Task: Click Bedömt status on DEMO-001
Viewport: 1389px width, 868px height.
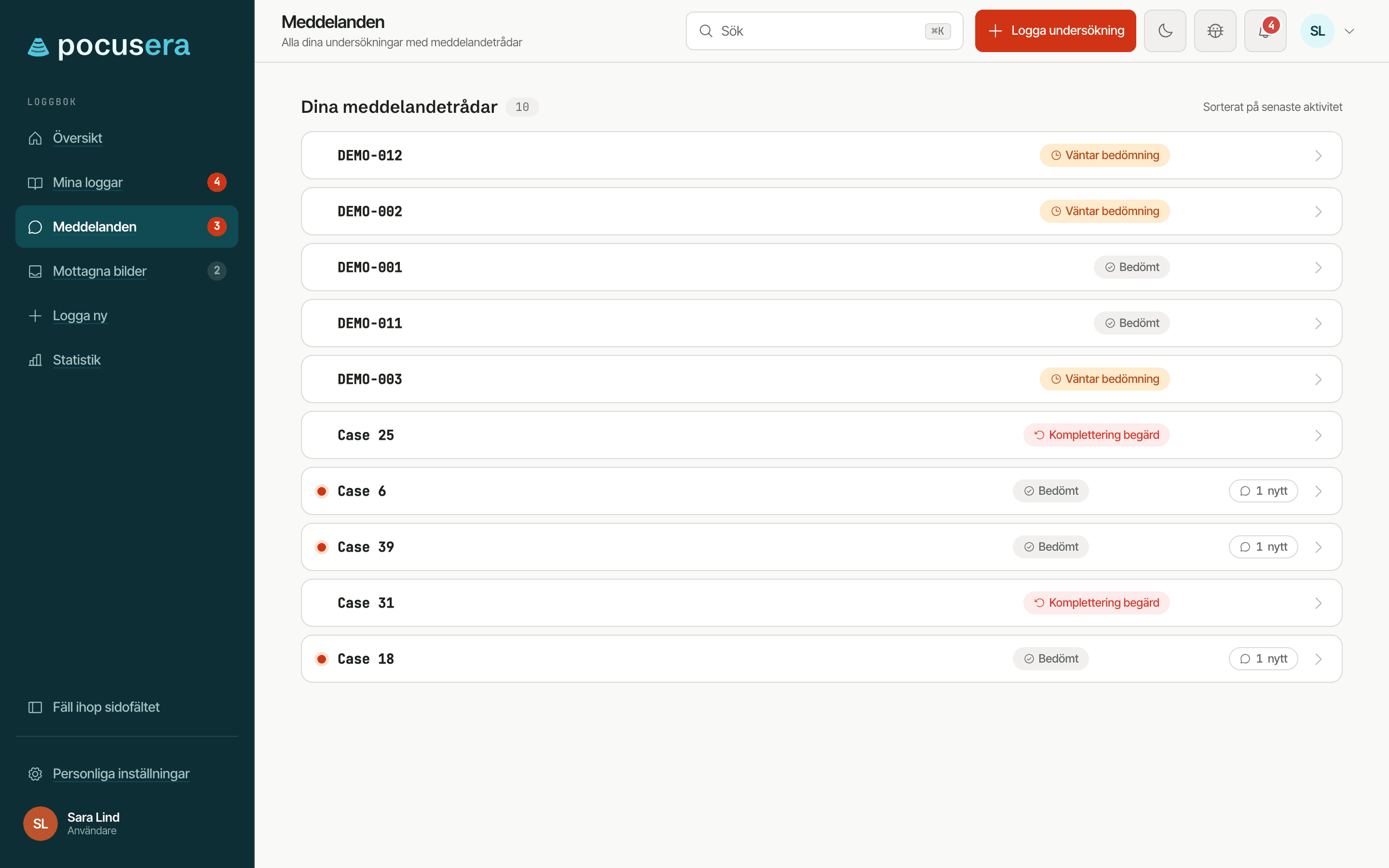Action: 1131,268
